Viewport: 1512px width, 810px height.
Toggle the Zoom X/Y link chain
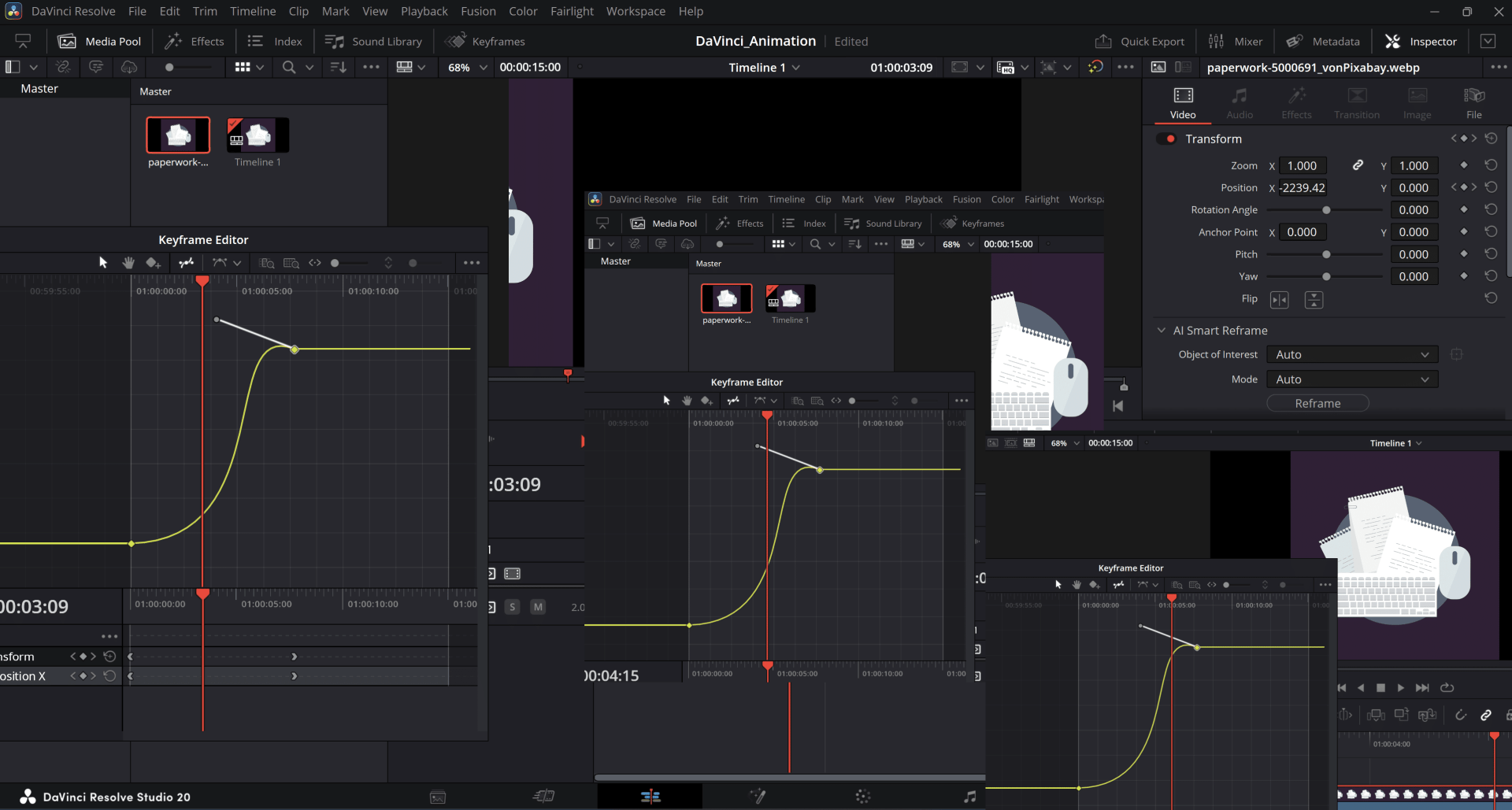(x=1358, y=165)
